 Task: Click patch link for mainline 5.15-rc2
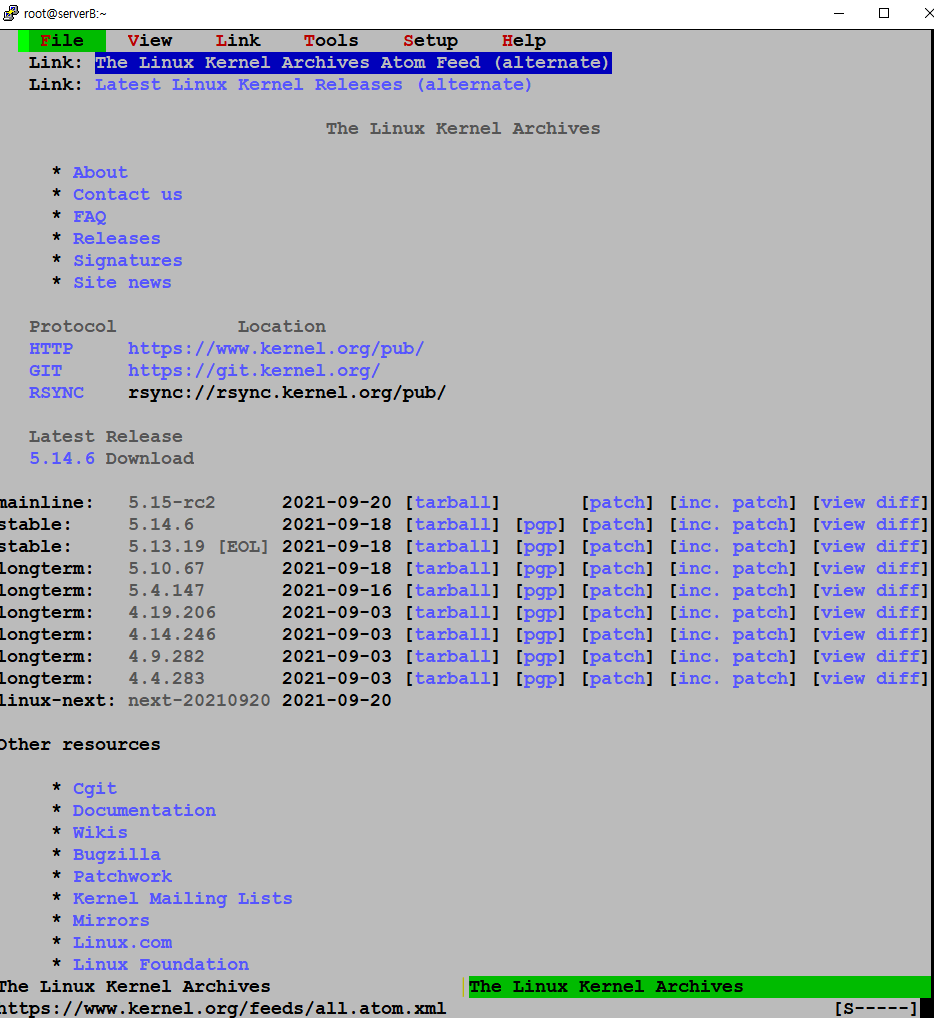(x=617, y=503)
